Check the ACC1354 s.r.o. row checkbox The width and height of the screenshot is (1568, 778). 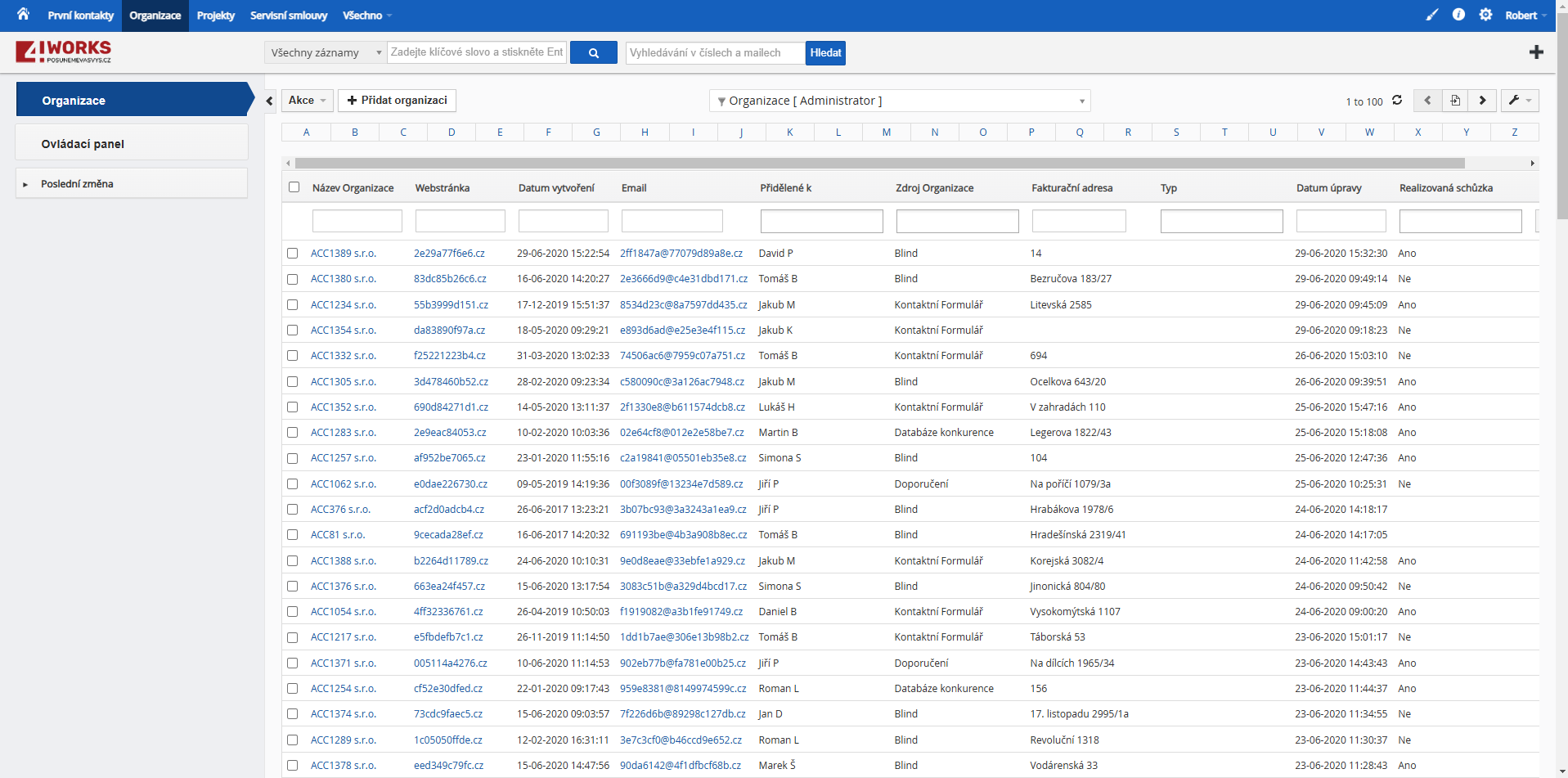click(x=292, y=331)
